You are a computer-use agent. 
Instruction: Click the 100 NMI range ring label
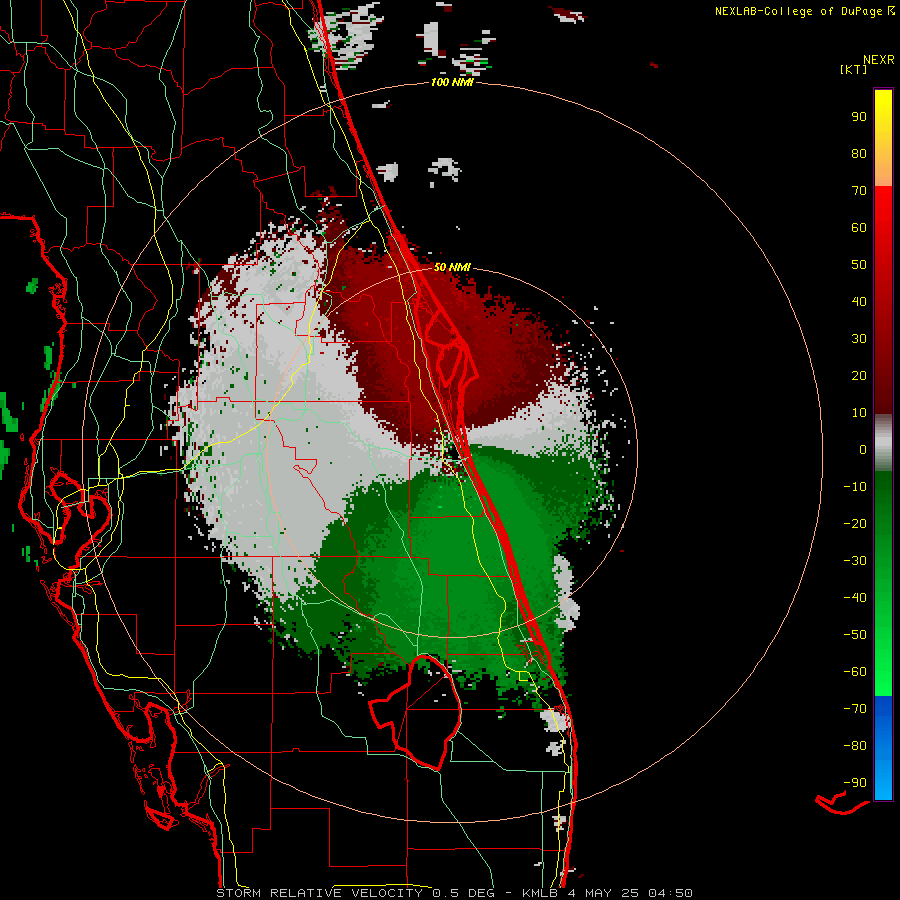click(452, 82)
